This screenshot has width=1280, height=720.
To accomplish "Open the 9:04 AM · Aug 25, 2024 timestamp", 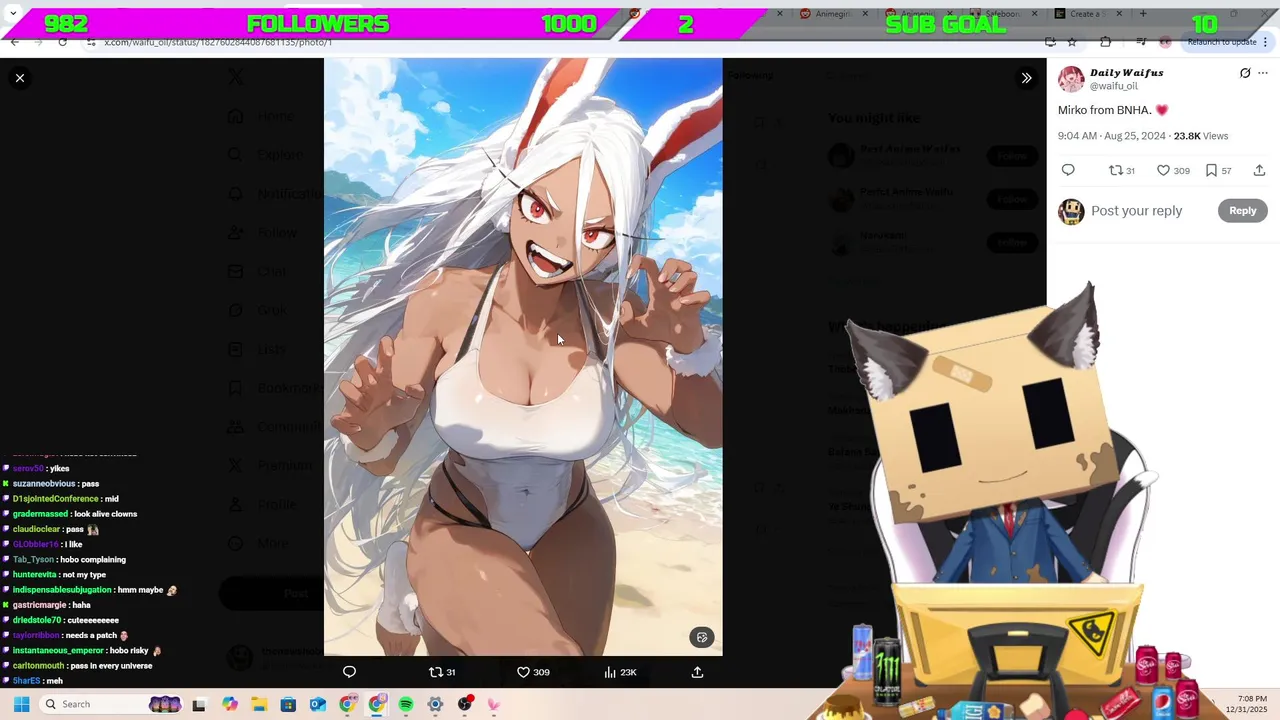I will 1112,136.
